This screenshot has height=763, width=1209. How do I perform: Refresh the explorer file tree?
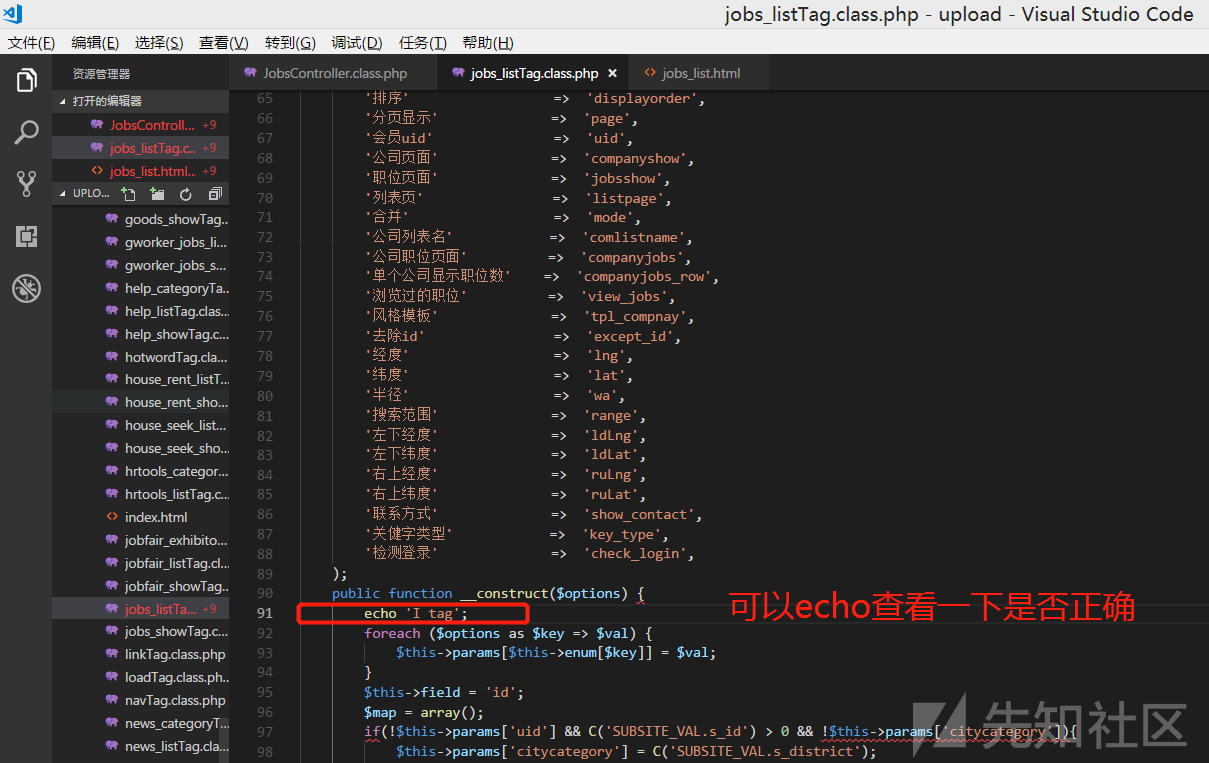point(186,194)
